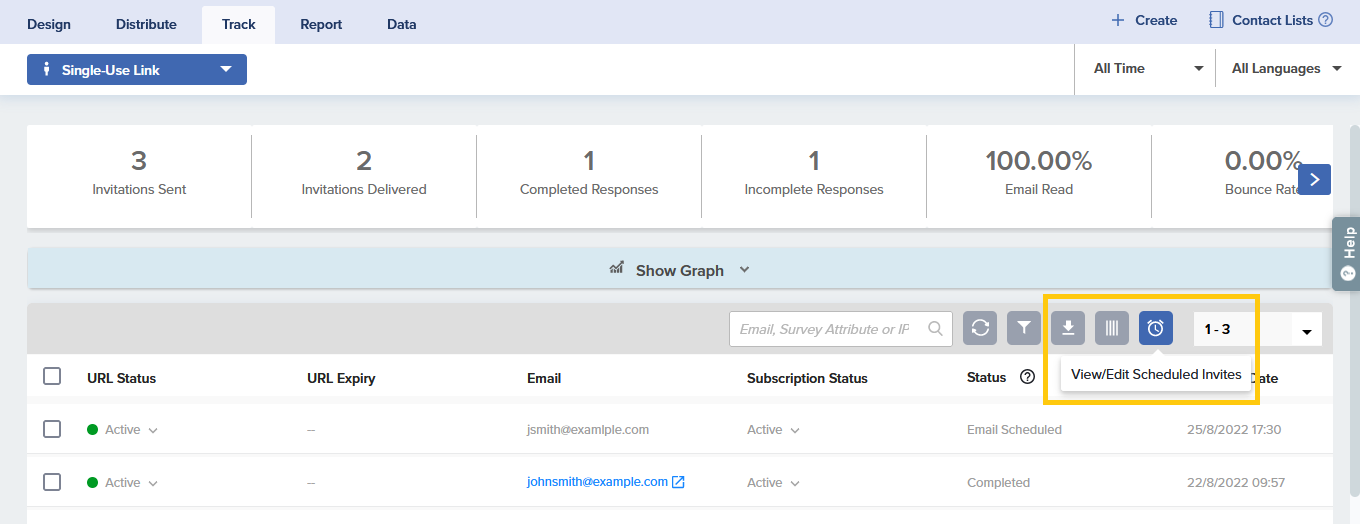Click the scheduled invites clock icon
The width and height of the screenshot is (1360, 524).
(x=1156, y=328)
